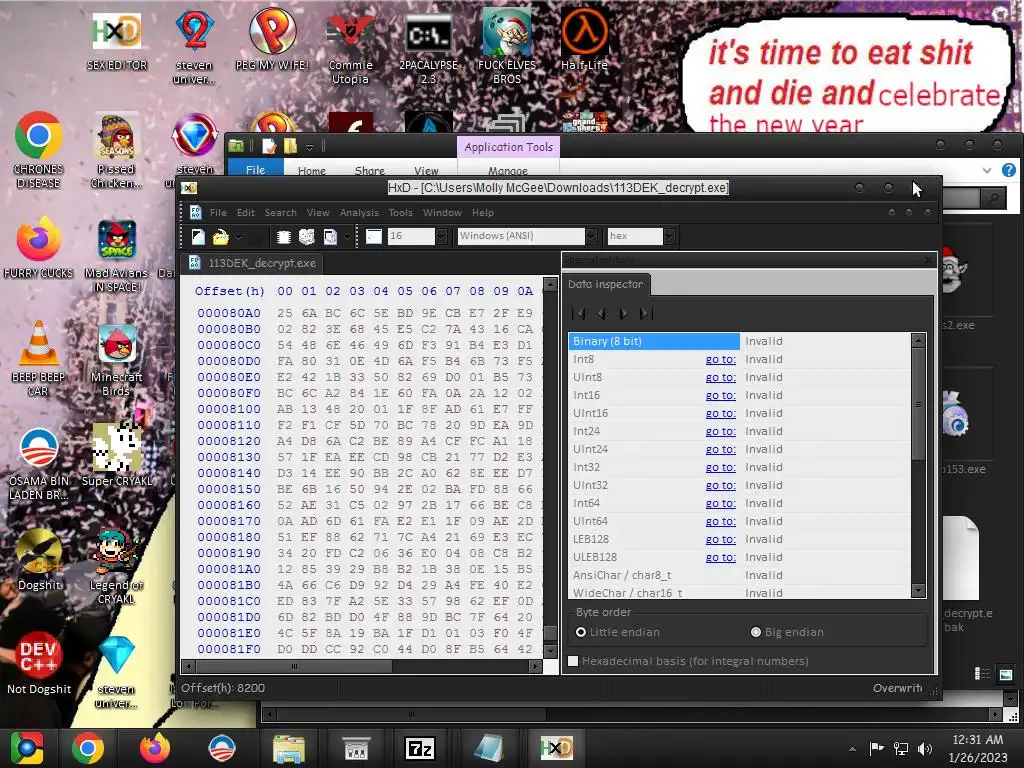Open Firefox from the taskbar
The image size is (1024, 768).
155,748
